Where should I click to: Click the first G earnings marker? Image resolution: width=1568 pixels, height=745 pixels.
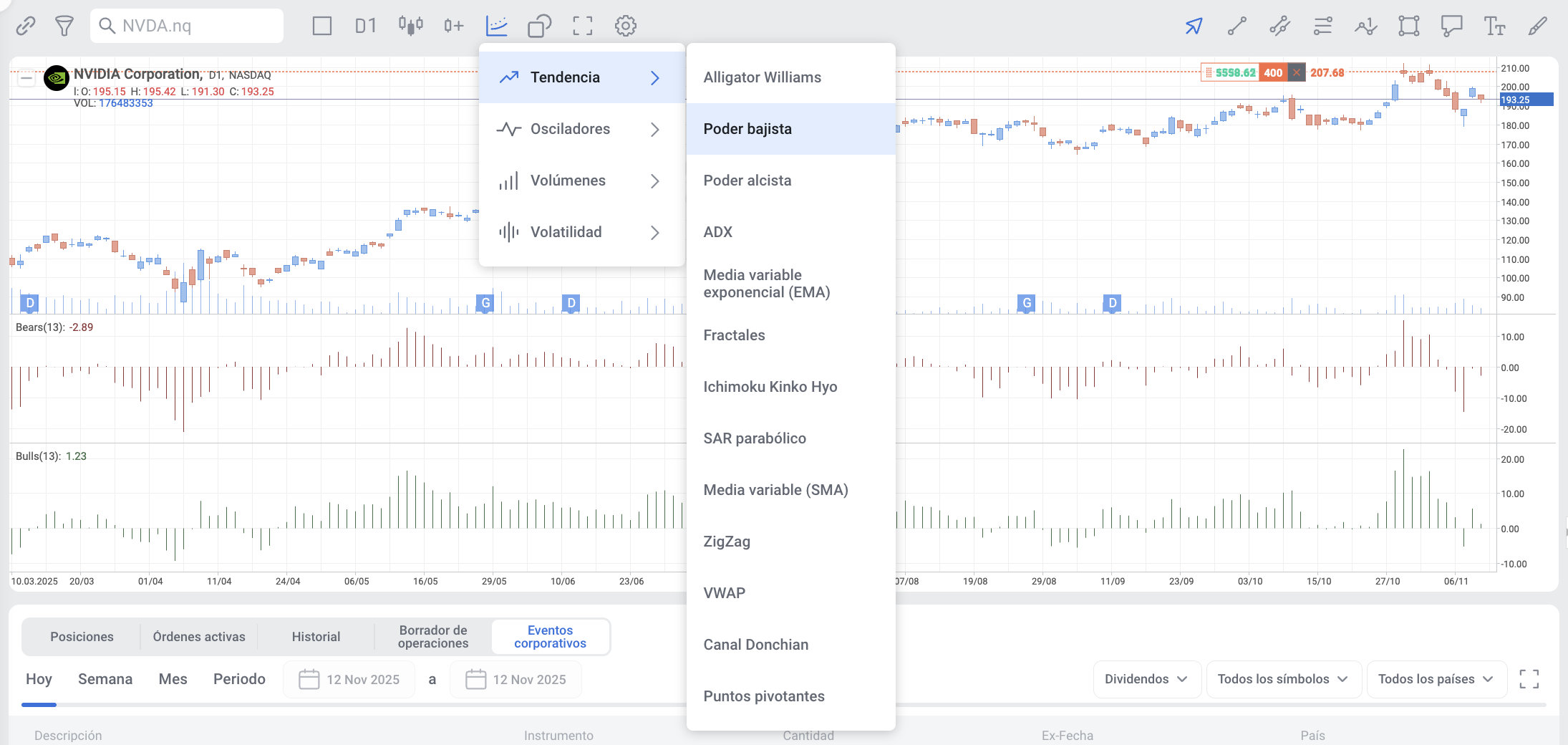(x=485, y=303)
